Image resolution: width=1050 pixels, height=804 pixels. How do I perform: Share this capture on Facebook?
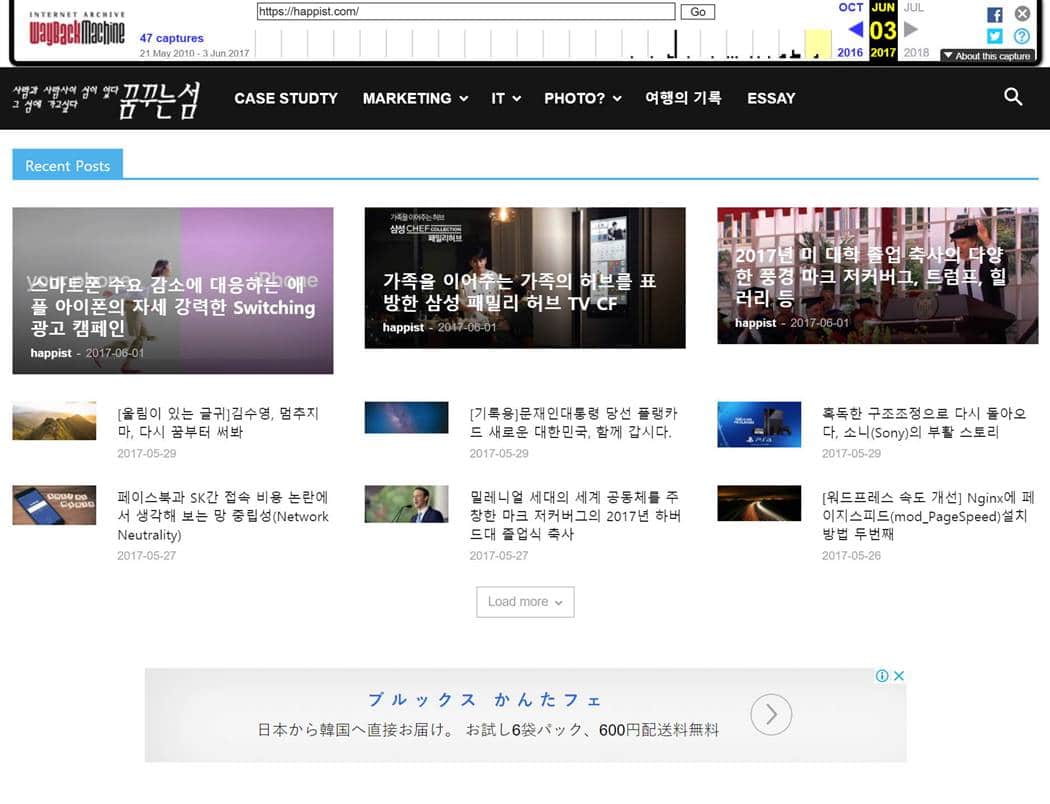995,14
